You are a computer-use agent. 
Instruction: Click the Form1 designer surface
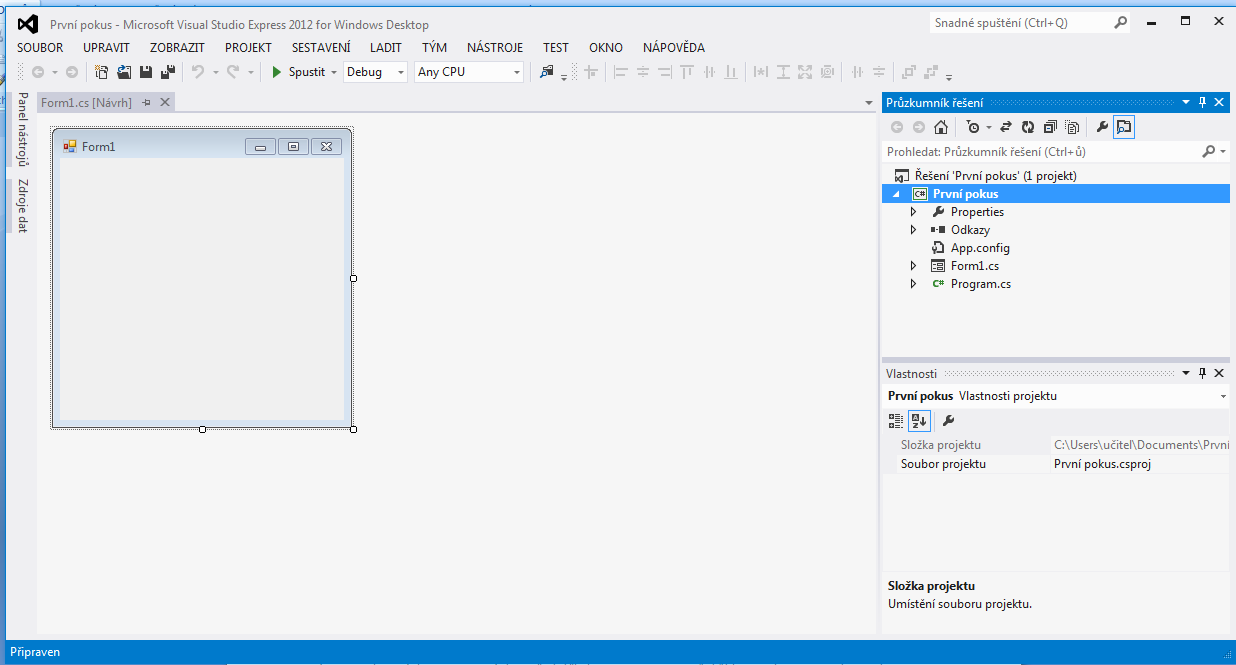pos(202,289)
